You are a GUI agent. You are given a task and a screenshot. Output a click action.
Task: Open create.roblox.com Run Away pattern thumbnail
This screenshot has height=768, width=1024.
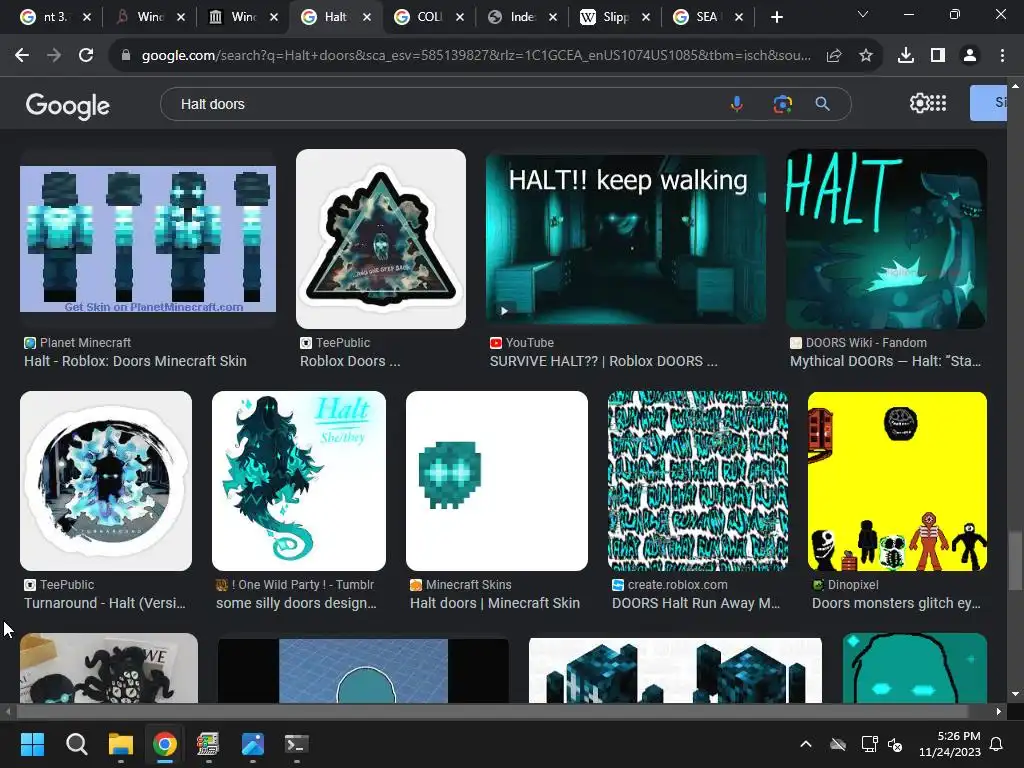[697, 481]
